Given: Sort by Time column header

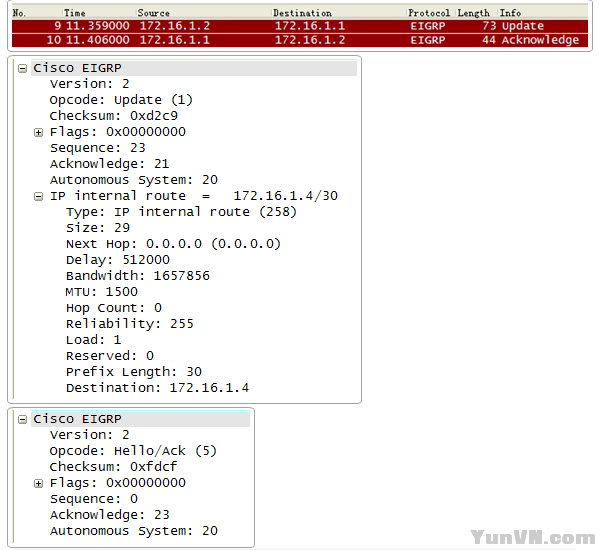Looking at the screenshot, I should (x=74, y=13).
